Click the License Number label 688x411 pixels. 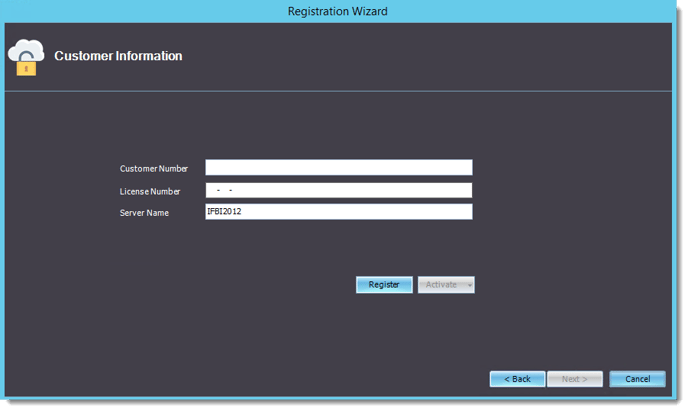coord(150,192)
